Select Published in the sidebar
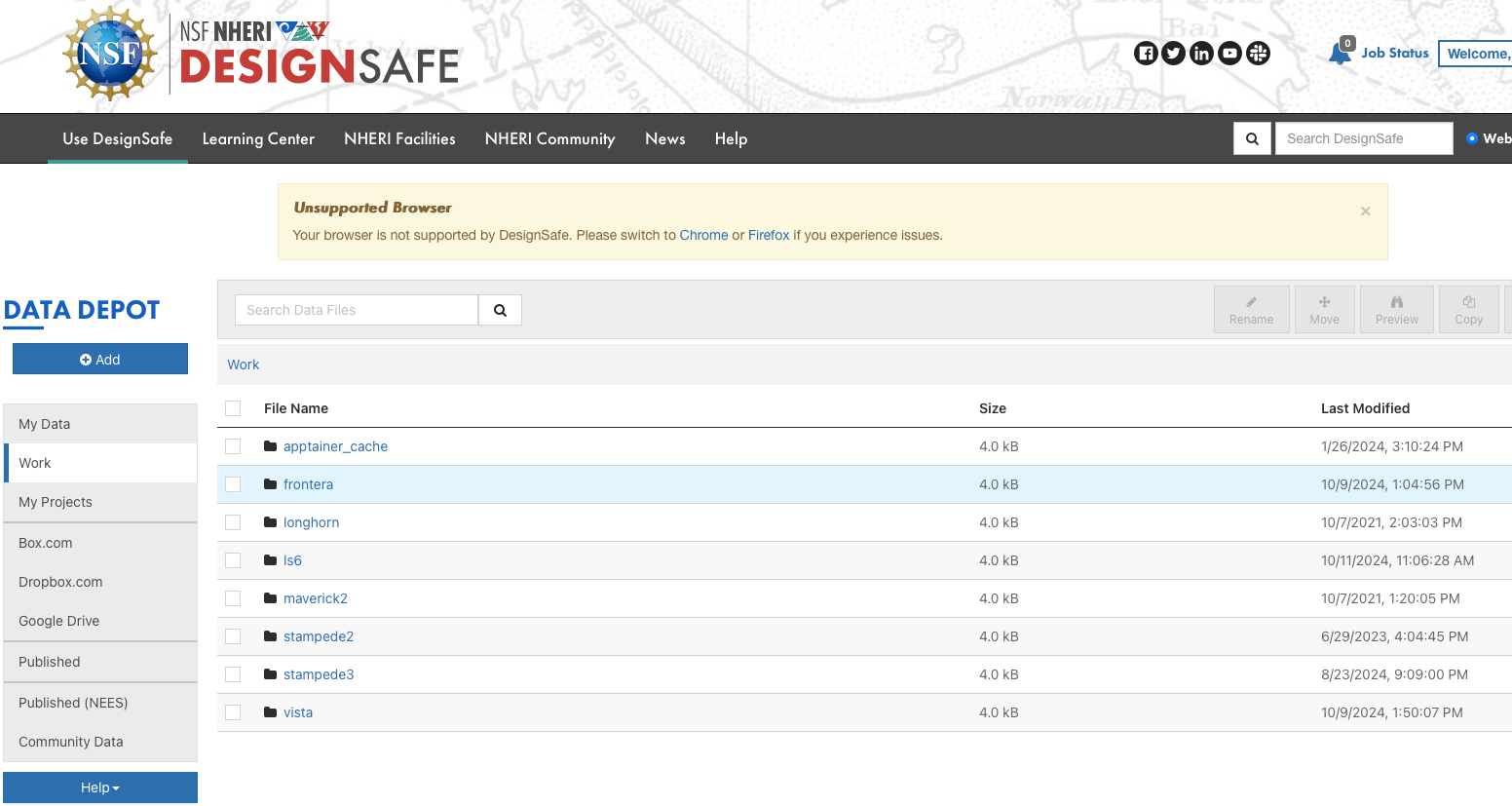Screen dimensions: 1512x806 (100, 662)
